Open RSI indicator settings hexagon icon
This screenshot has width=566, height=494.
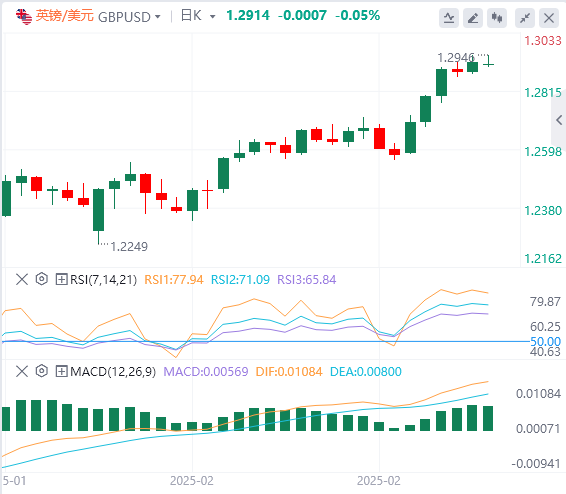tap(42, 279)
